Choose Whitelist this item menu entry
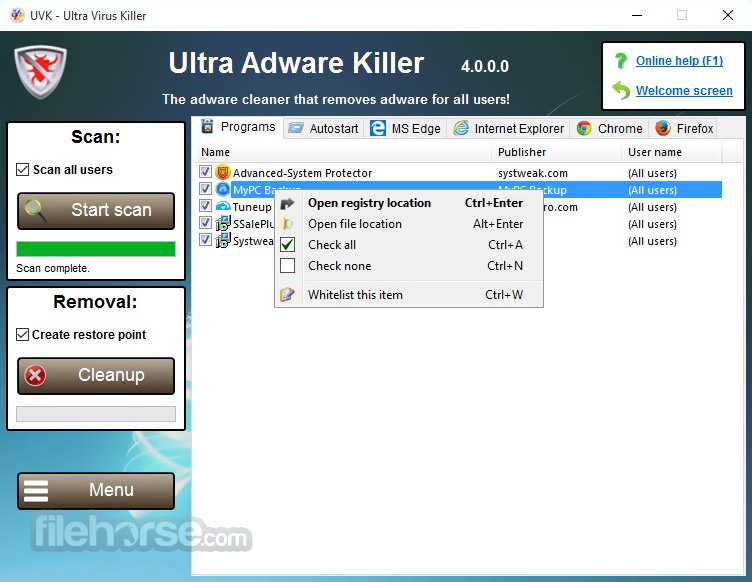This screenshot has height=582, width=752. click(x=409, y=294)
